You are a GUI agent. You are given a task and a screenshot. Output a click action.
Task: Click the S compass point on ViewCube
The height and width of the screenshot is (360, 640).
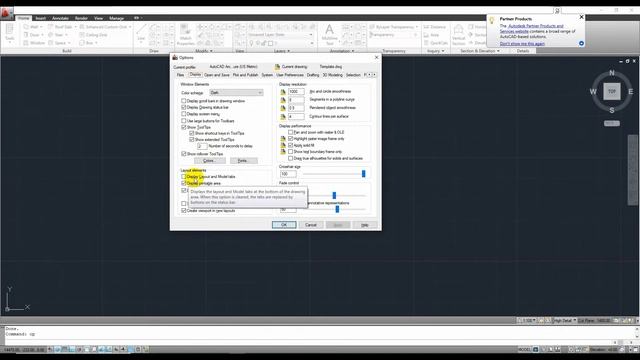tap(611, 110)
